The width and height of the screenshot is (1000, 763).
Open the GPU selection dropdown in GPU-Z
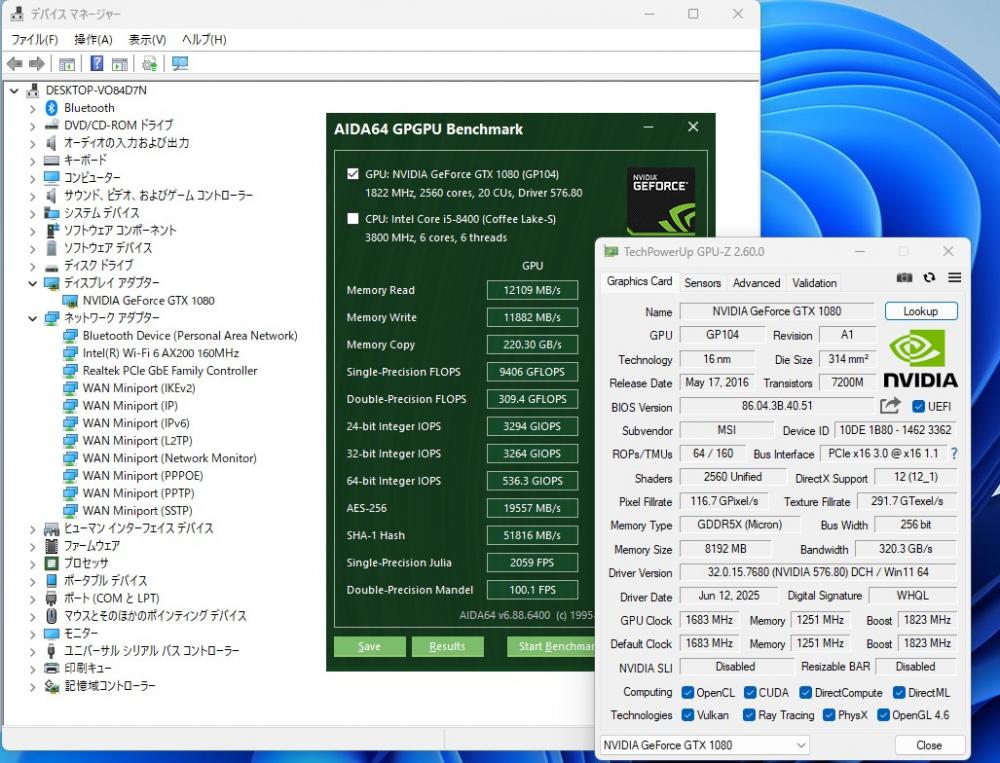(705, 745)
